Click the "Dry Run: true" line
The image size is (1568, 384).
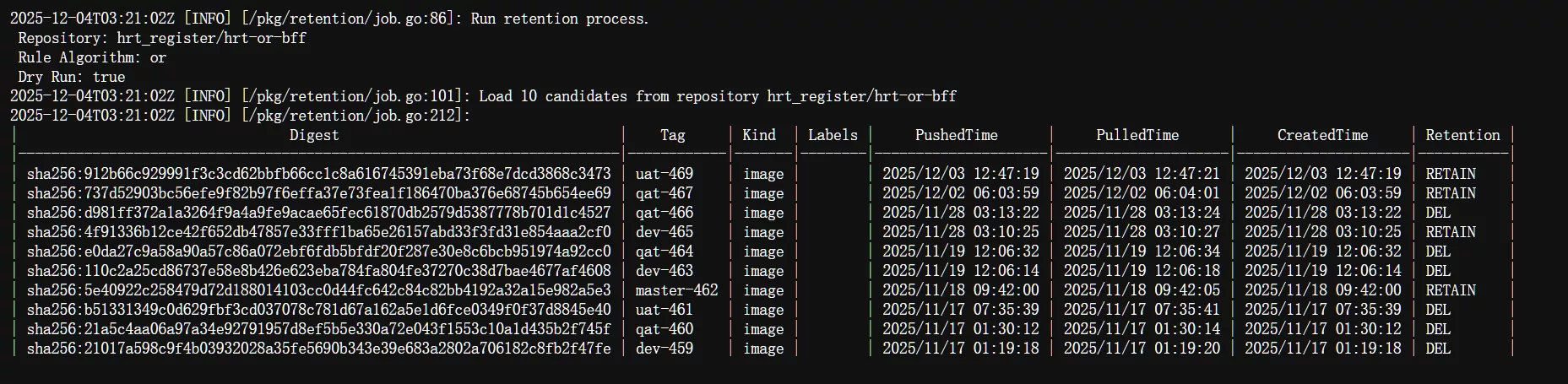[x=72, y=77]
